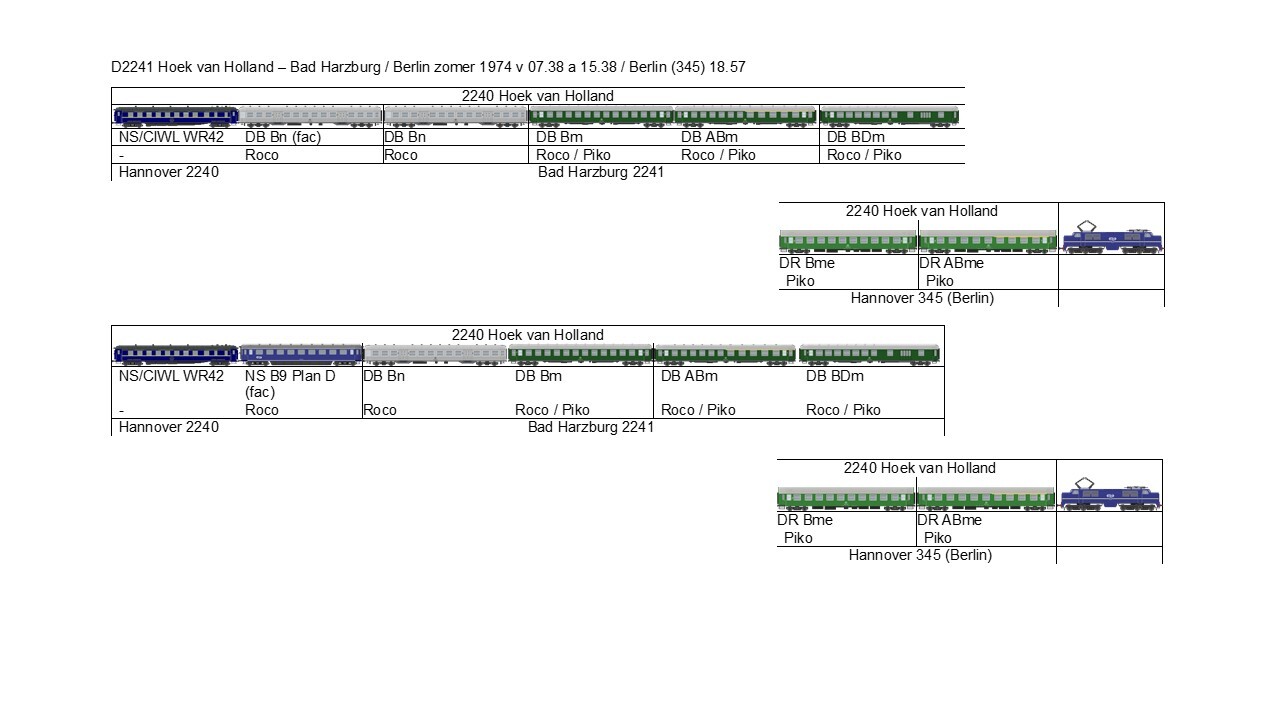Click "Hannover 2240" below the "DB Bn (fac)" table
This screenshot has width=1280, height=720.
(168, 172)
